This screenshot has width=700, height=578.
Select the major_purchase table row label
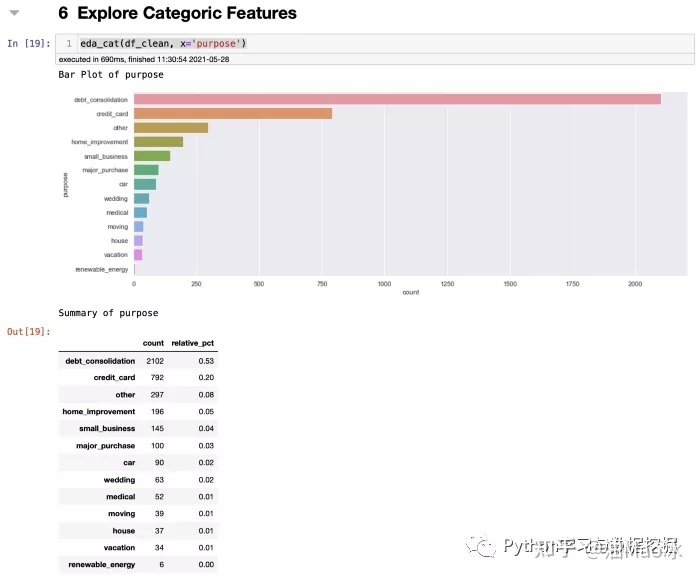pyautogui.click(x=105, y=445)
